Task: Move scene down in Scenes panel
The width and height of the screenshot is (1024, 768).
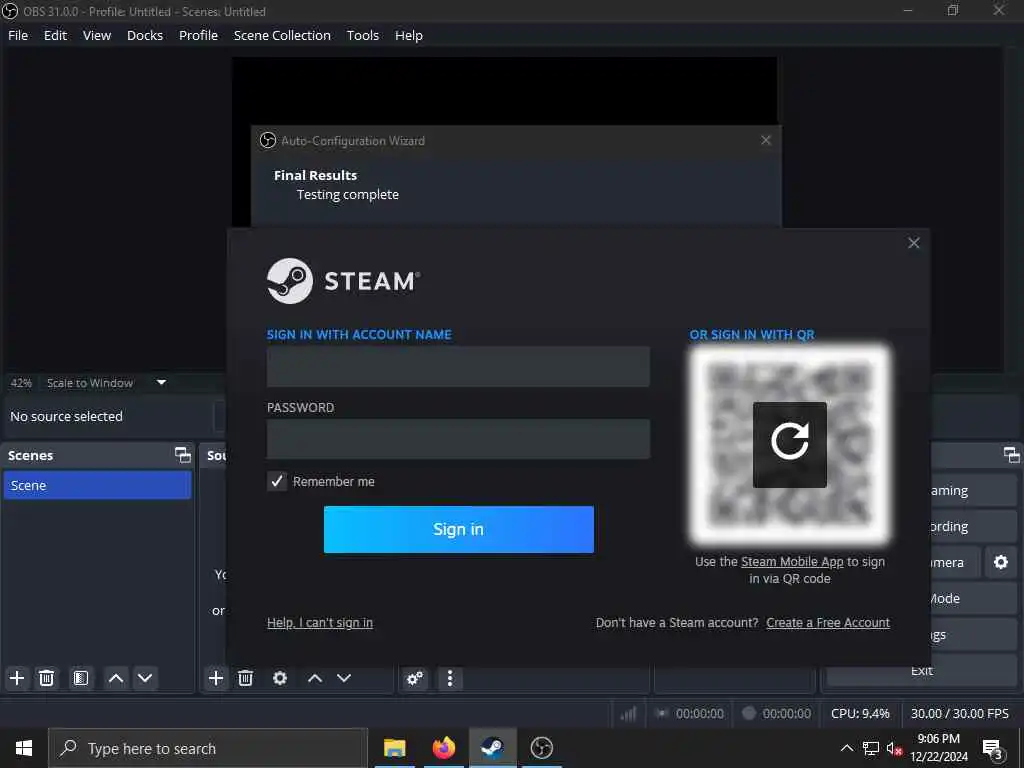Action: tap(145, 678)
